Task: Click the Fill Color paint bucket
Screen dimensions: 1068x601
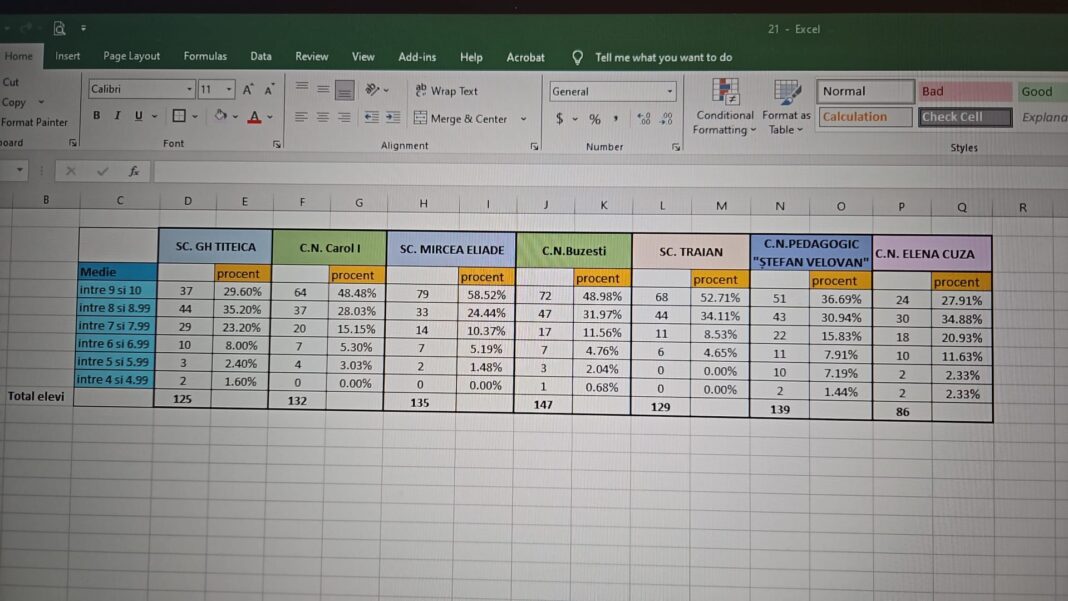Action: (221, 116)
